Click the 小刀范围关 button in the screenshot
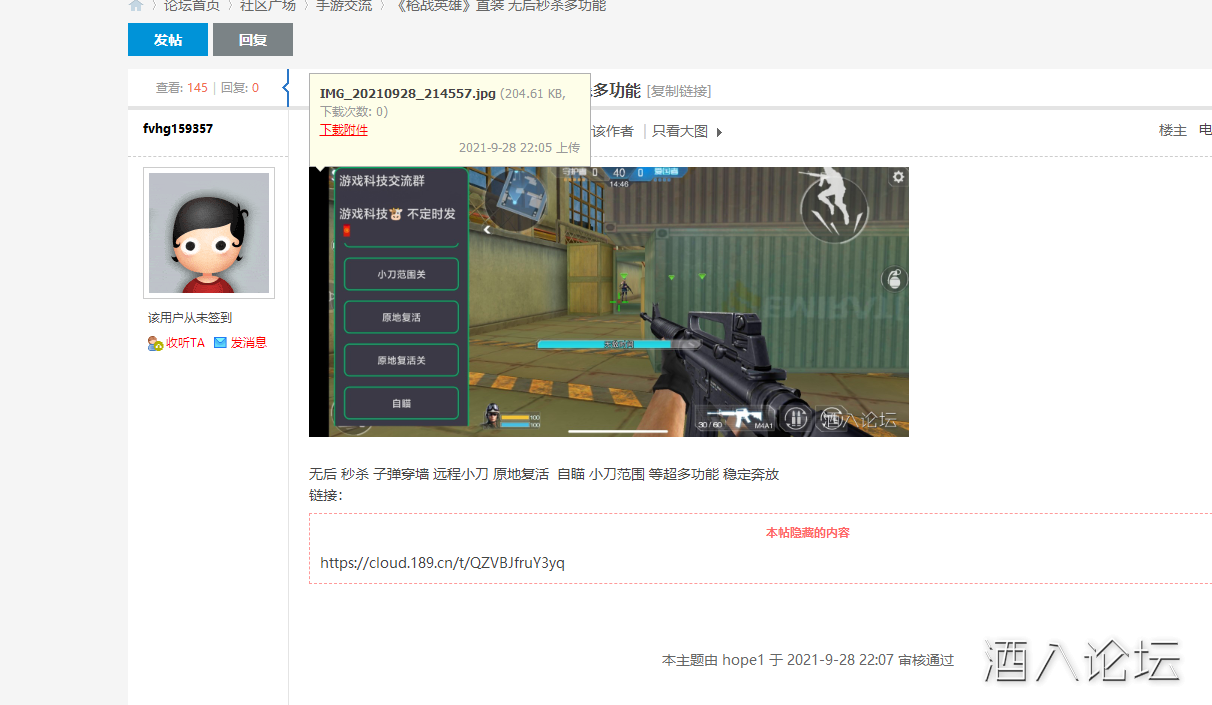Screen dimensions: 1212x705 [401, 274]
